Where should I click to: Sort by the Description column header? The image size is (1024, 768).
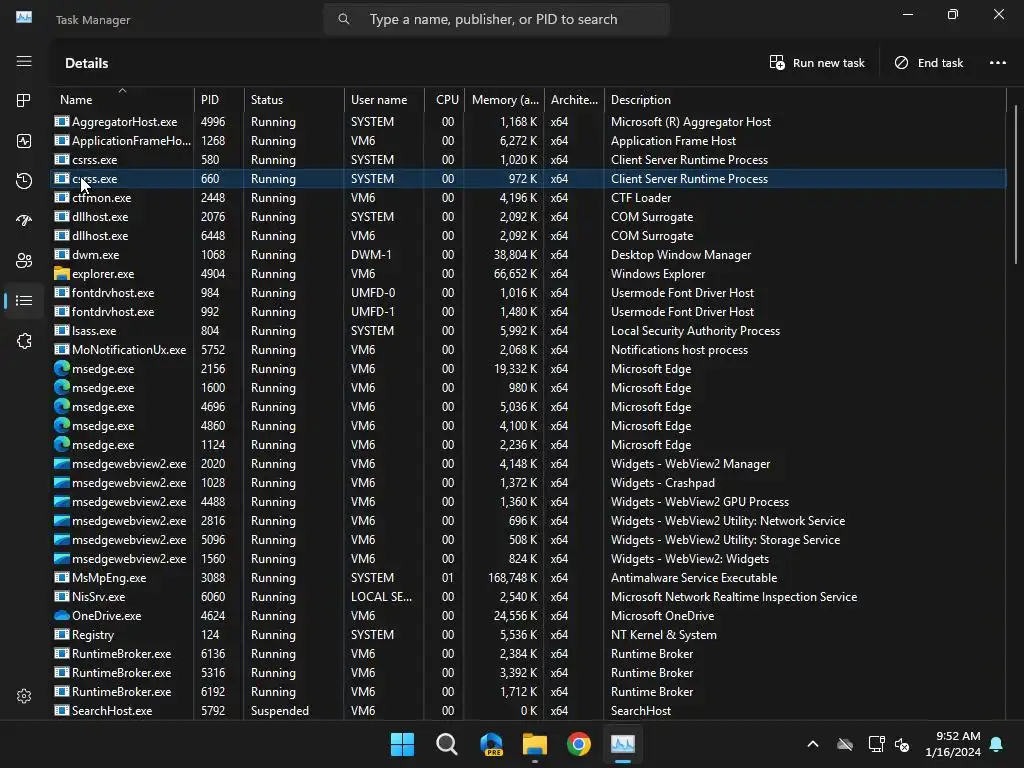pos(805,99)
